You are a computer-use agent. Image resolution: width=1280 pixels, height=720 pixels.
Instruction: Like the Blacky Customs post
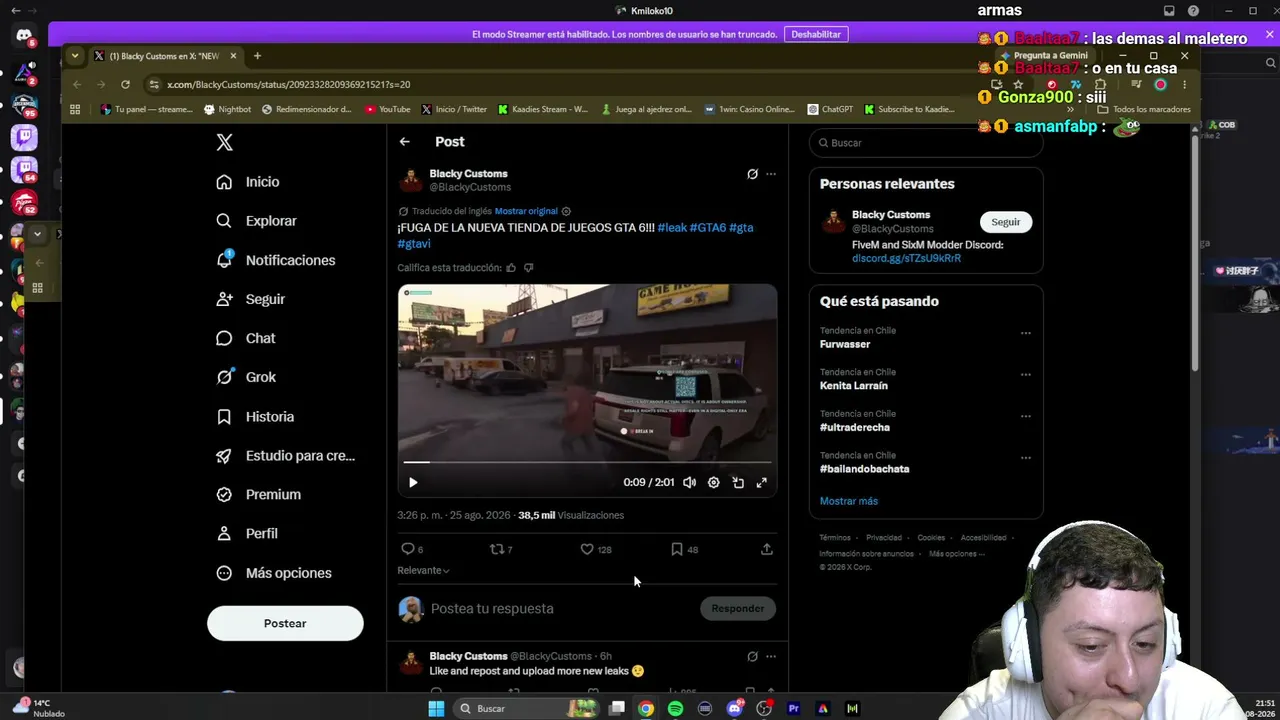click(587, 549)
